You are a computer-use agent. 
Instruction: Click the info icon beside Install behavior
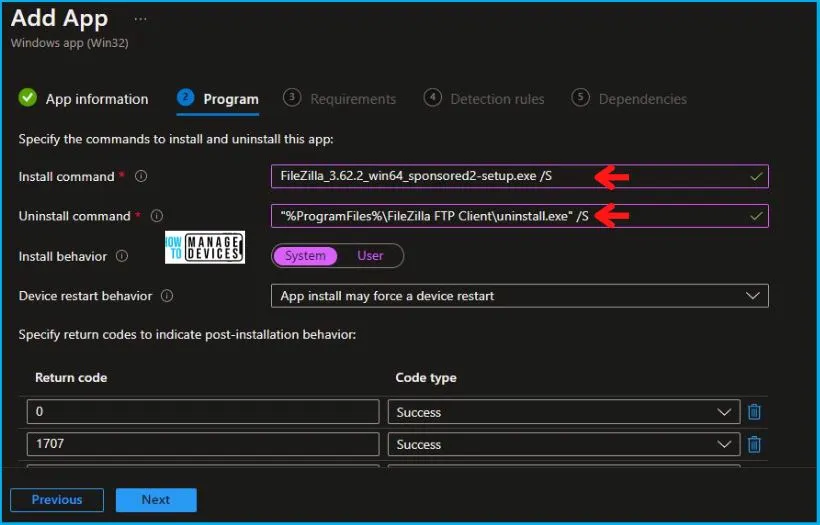coord(122,256)
